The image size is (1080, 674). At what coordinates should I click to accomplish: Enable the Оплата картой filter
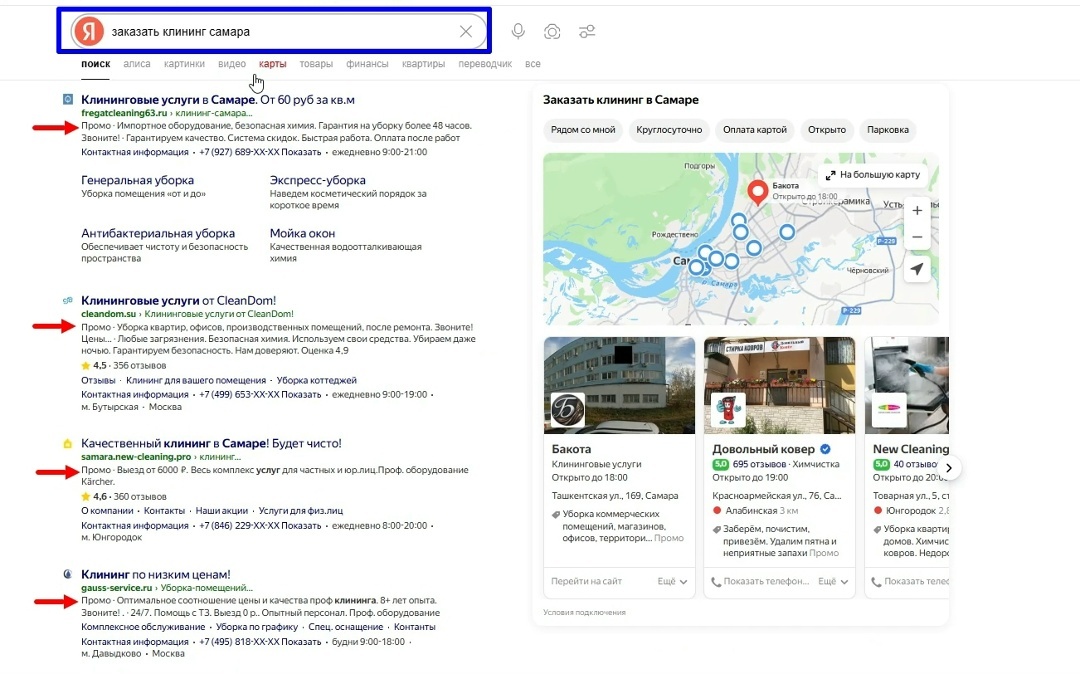click(754, 129)
